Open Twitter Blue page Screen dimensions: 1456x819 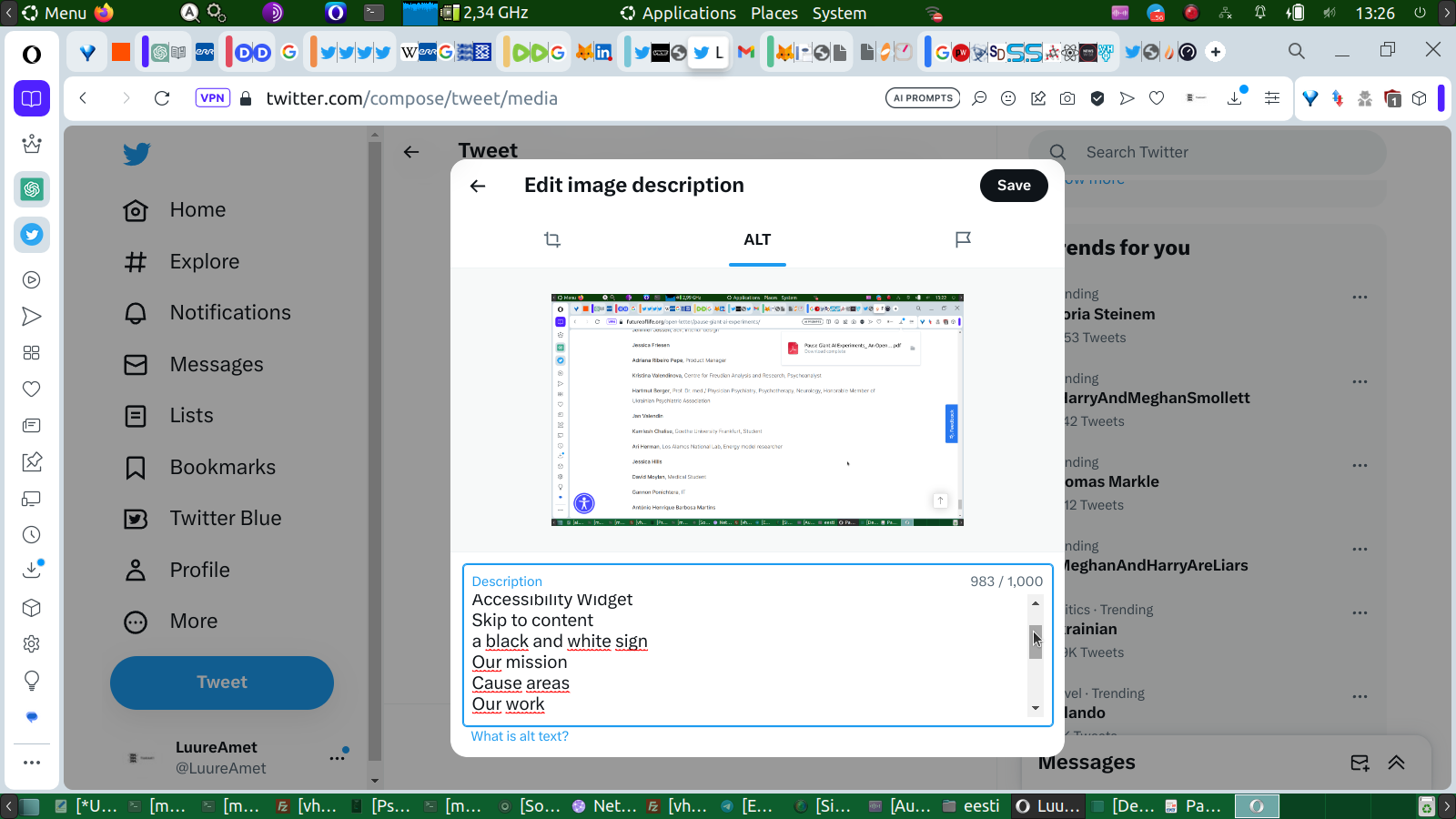tap(203, 519)
